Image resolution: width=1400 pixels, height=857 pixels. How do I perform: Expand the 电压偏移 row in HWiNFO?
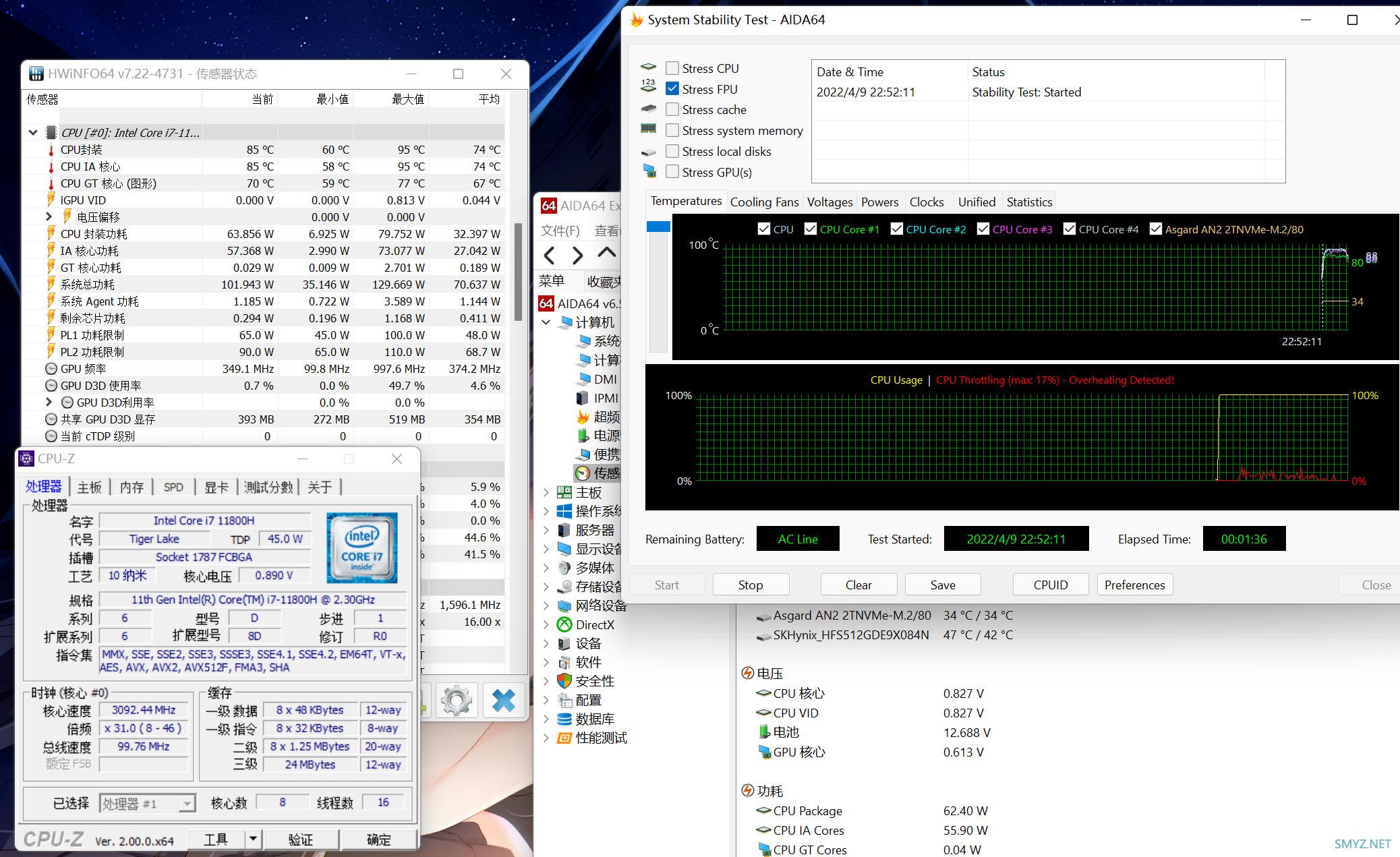pyautogui.click(x=49, y=216)
